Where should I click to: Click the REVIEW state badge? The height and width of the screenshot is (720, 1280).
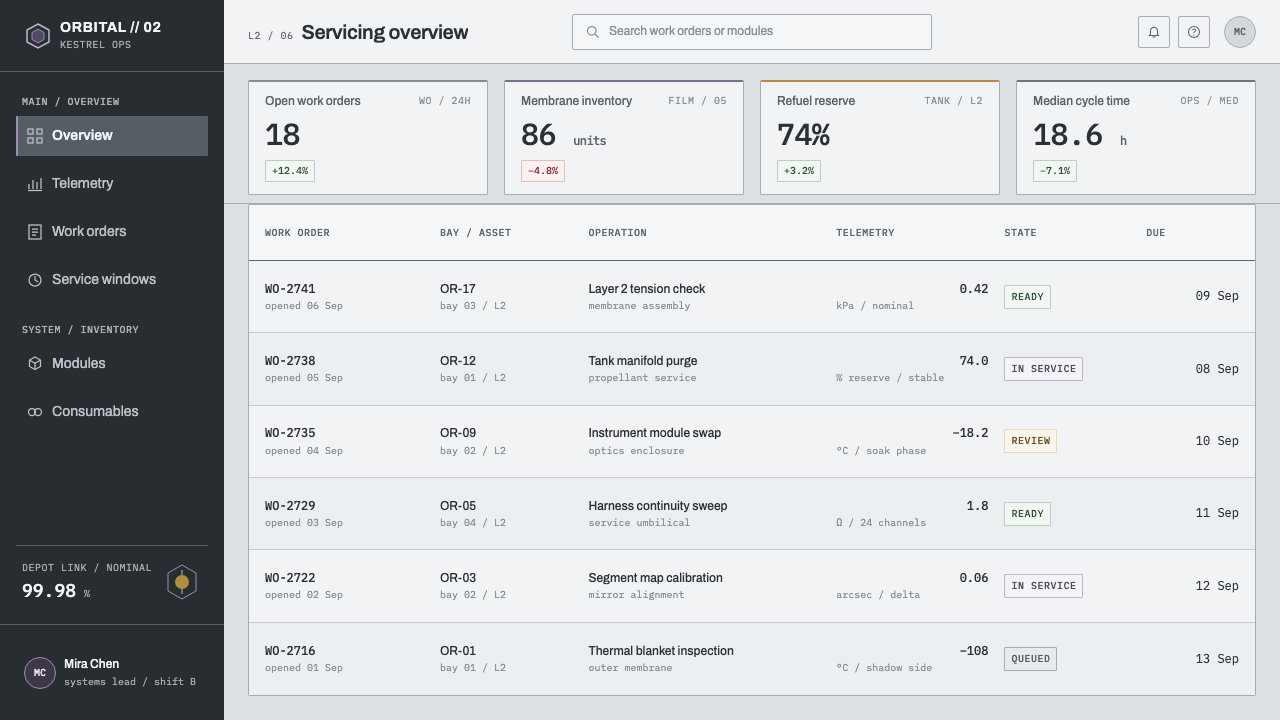click(x=1030, y=441)
